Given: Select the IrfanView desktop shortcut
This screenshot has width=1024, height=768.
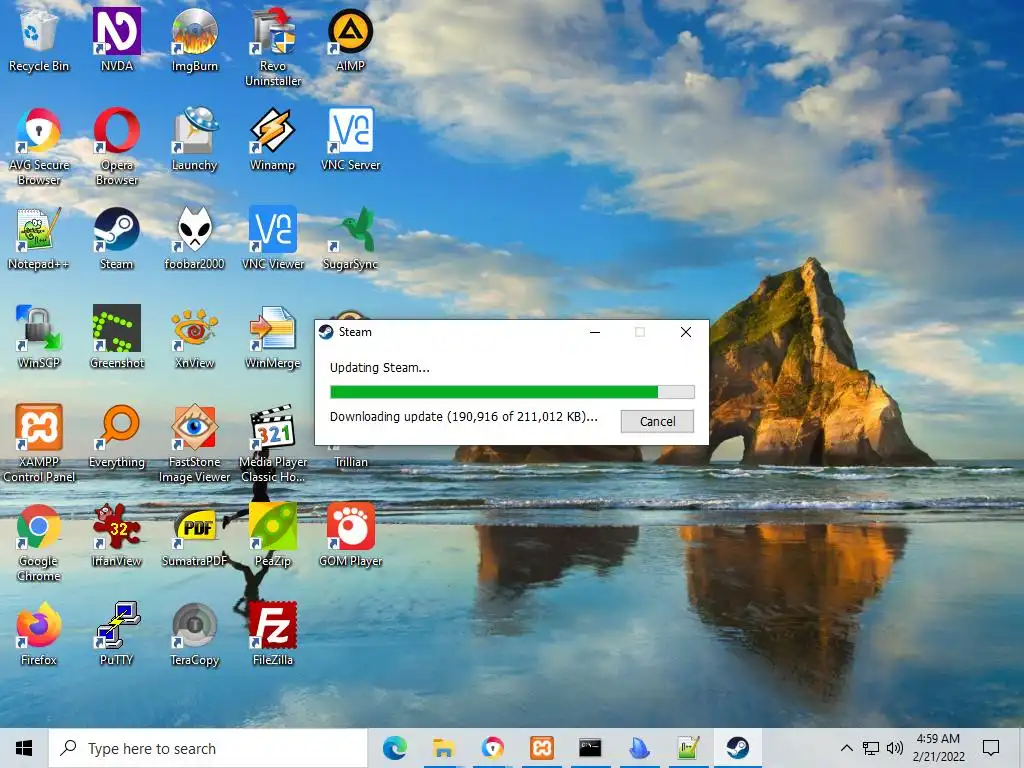Looking at the screenshot, I should [116, 534].
